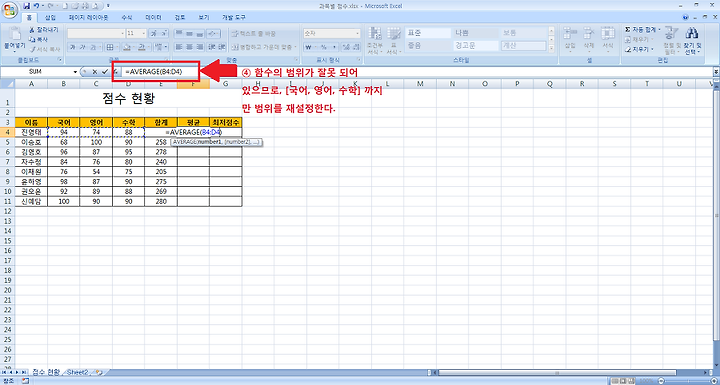Select all cells corner button
This screenshot has height=385, width=720.
7,84
